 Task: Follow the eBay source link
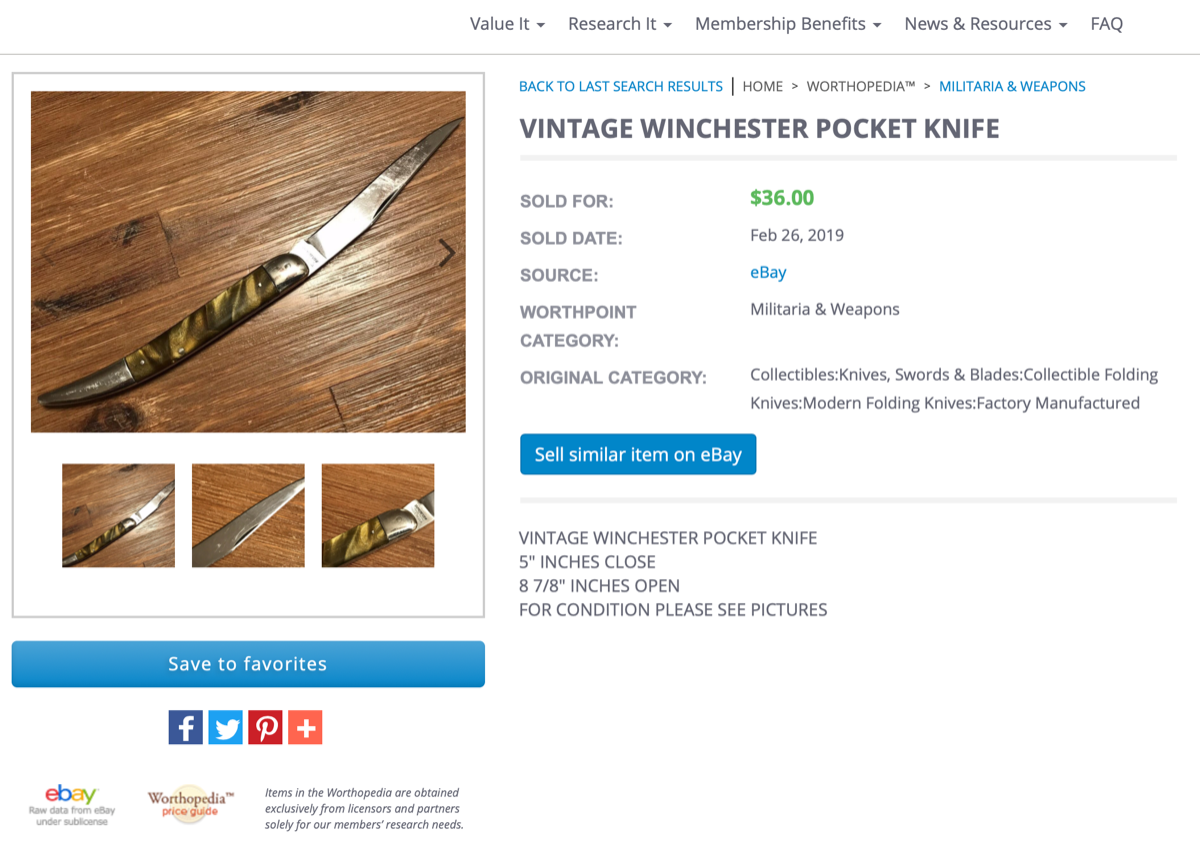[x=768, y=272]
